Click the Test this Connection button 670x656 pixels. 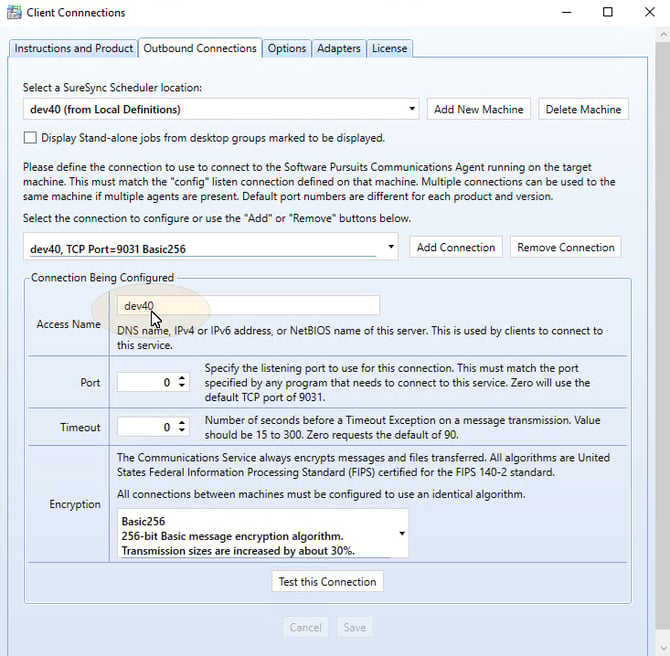point(327,581)
